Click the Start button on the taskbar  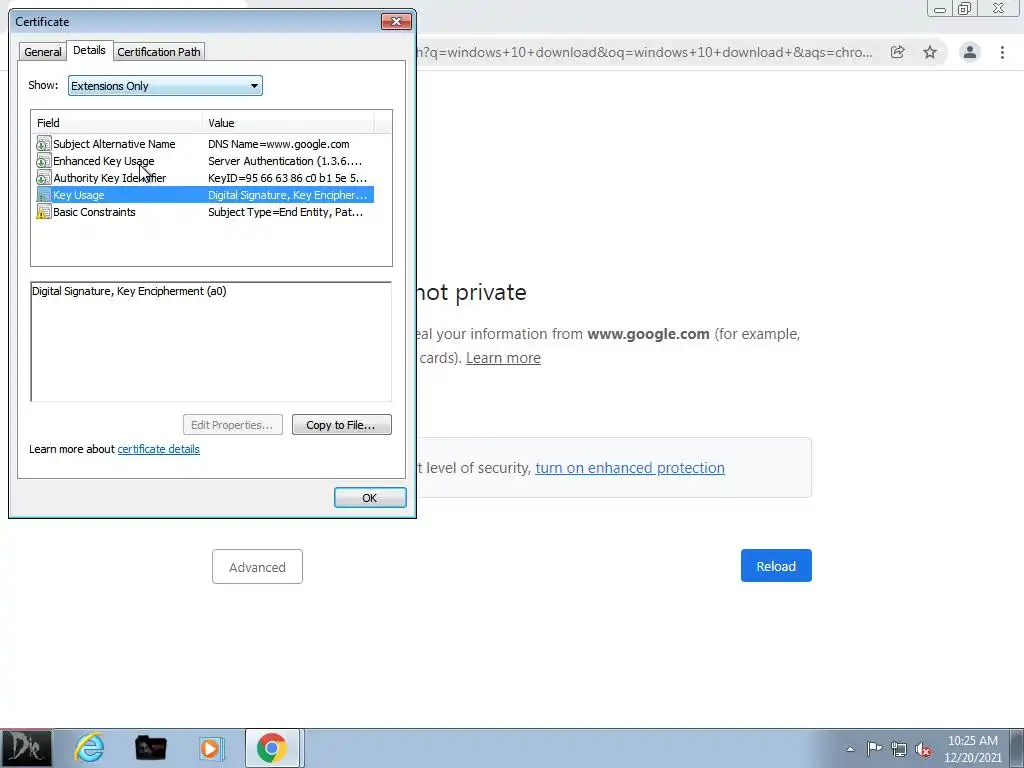click(x=25, y=748)
